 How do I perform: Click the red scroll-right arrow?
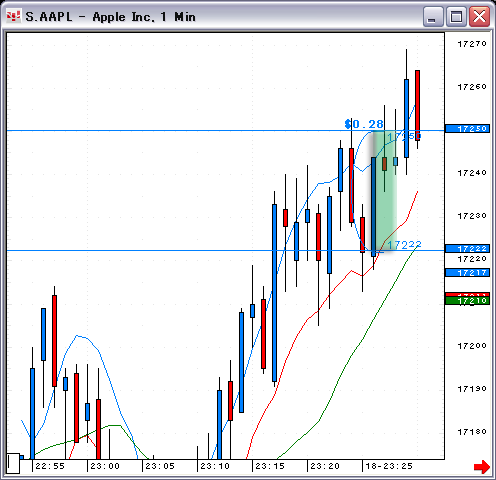(482, 466)
